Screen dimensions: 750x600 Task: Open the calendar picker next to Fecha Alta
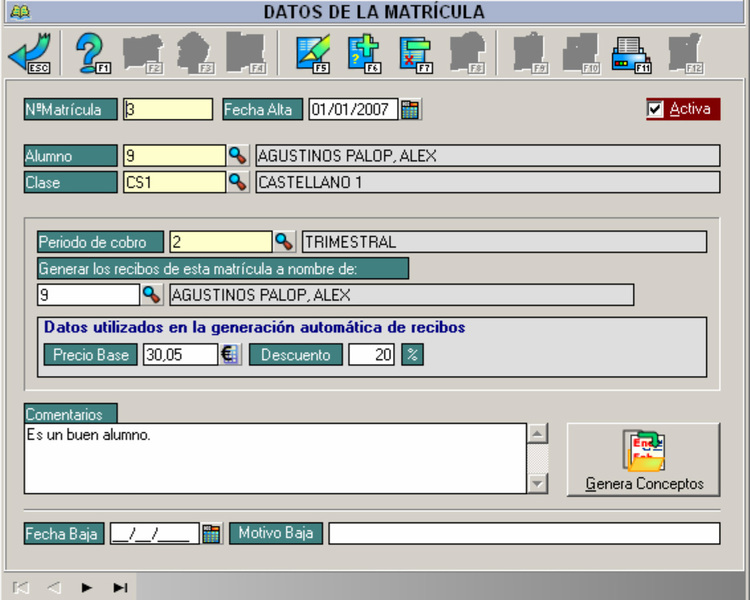point(410,110)
